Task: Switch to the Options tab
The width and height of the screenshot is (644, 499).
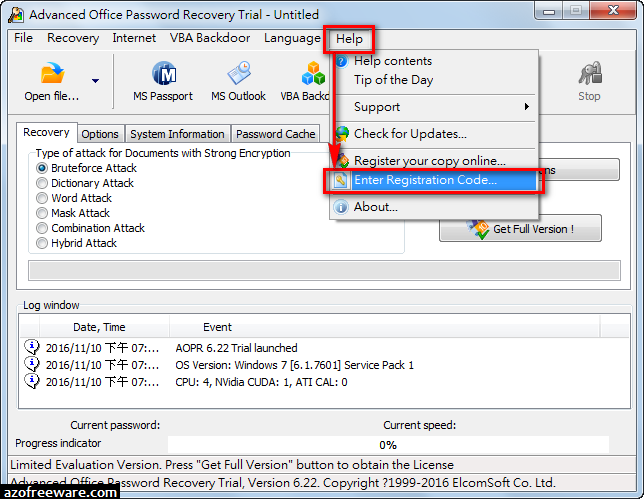Action: pyautogui.click(x=100, y=134)
